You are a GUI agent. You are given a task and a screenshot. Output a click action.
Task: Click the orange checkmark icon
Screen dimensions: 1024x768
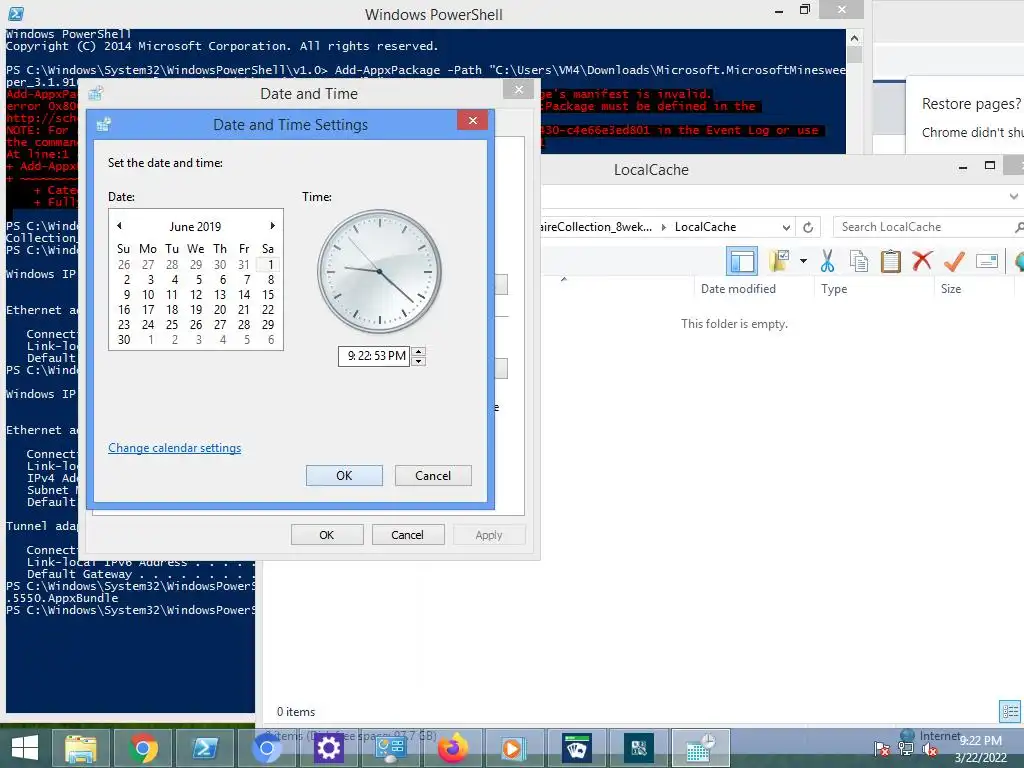coord(954,261)
